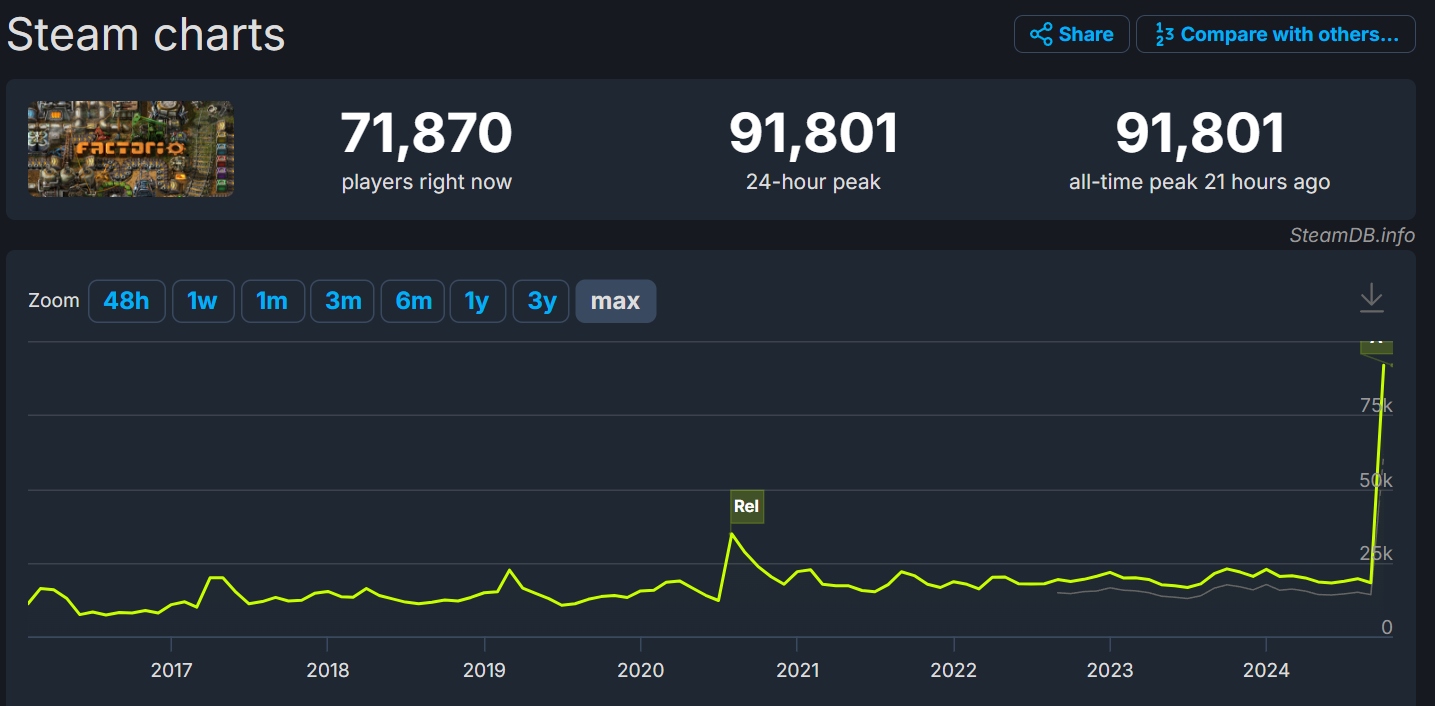Click the 2022 axis label
This screenshot has height=706, width=1435.
pyautogui.click(x=953, y=670)
